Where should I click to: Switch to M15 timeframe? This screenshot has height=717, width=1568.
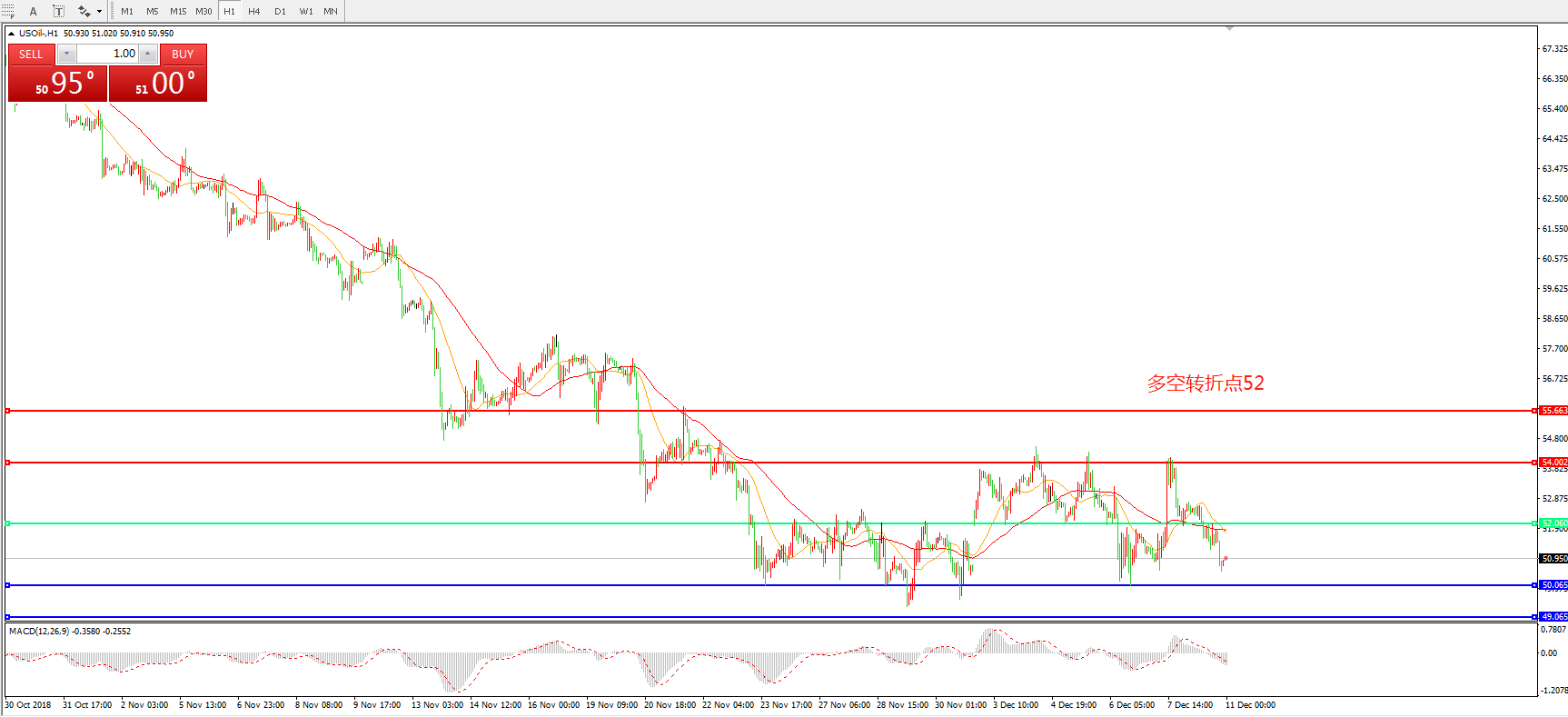178,11
